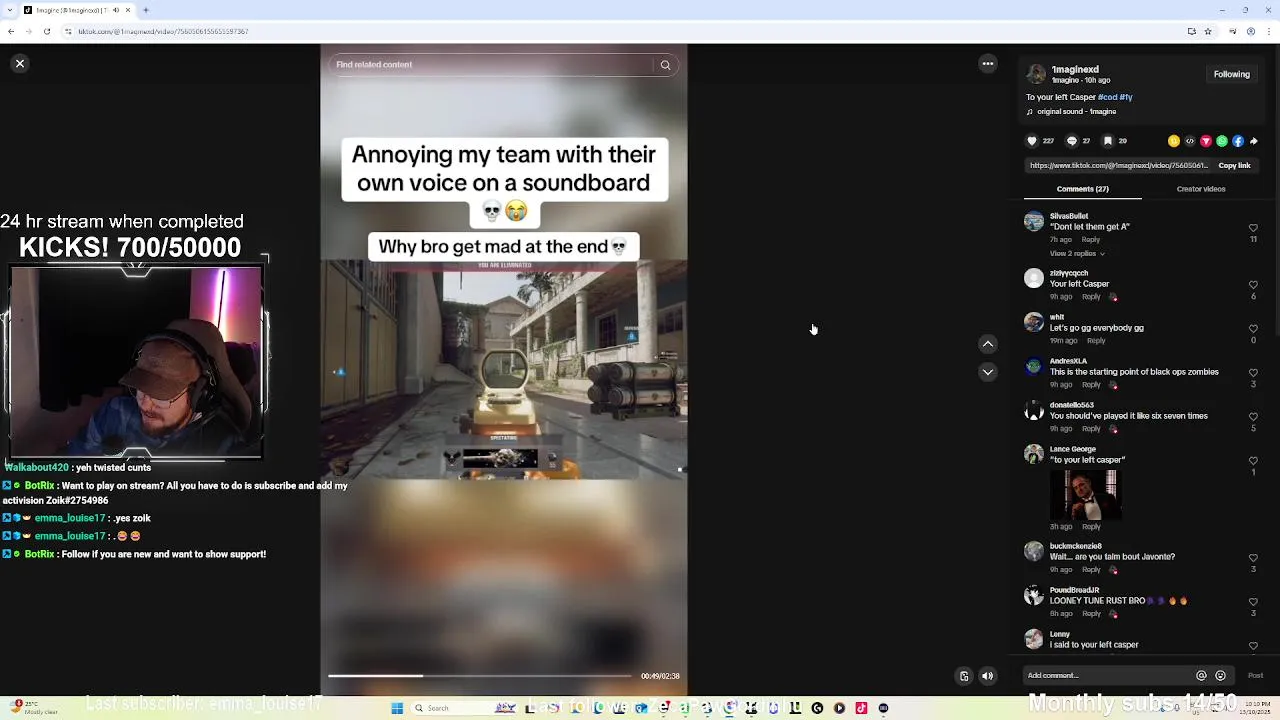
Task: Open original sound - 1magine link
Action: click(1076, 112)
